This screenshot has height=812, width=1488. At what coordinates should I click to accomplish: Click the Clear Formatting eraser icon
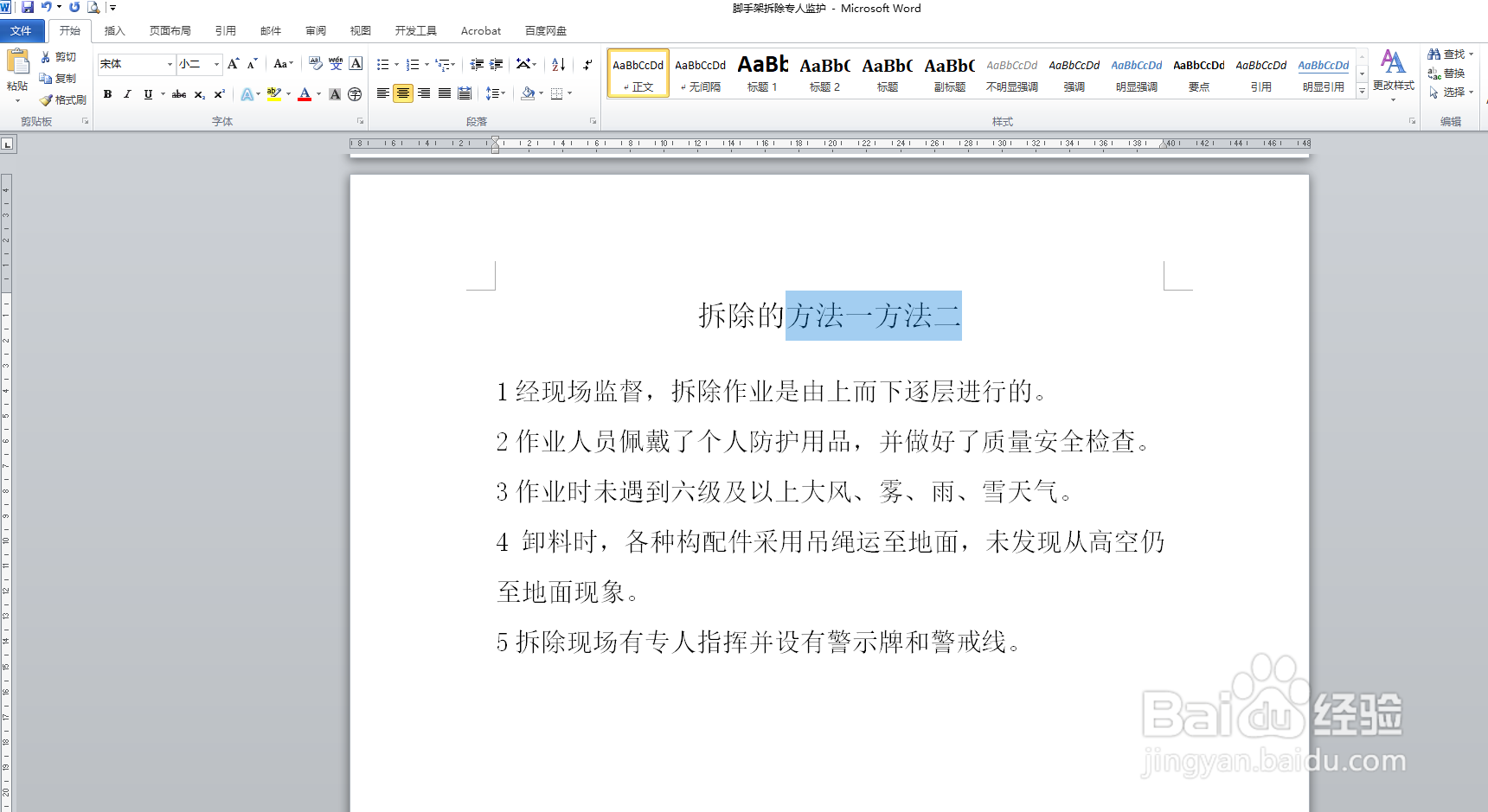click(x=316, y=64)
